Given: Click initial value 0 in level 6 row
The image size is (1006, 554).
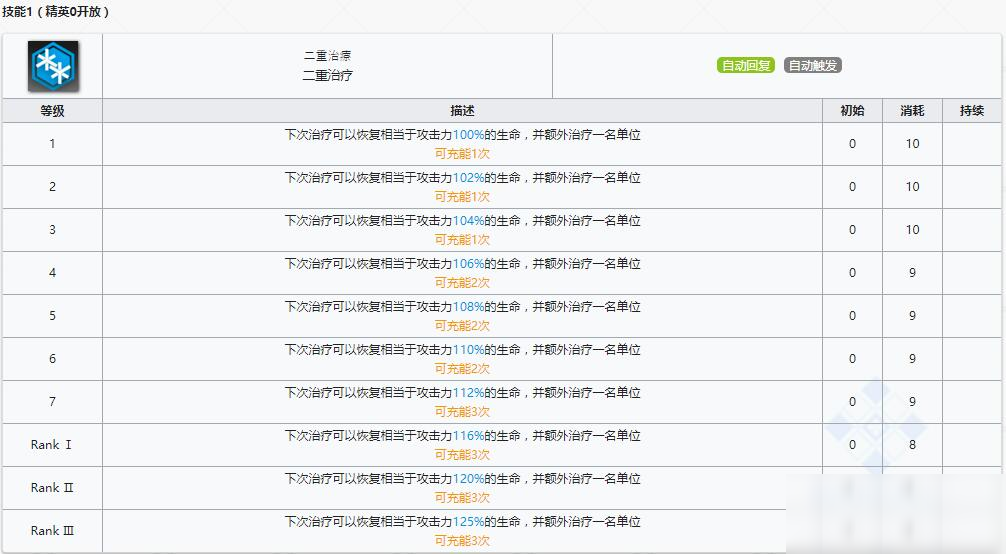Looking at the screenshot, I should coord(852,359).
